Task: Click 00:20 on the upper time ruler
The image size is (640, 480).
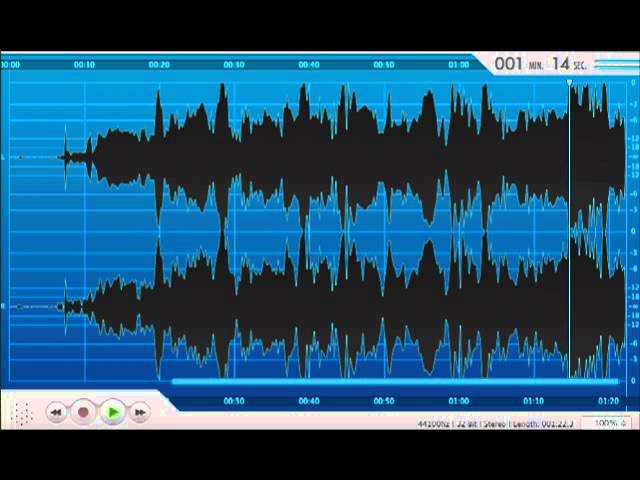Action: 159,65
